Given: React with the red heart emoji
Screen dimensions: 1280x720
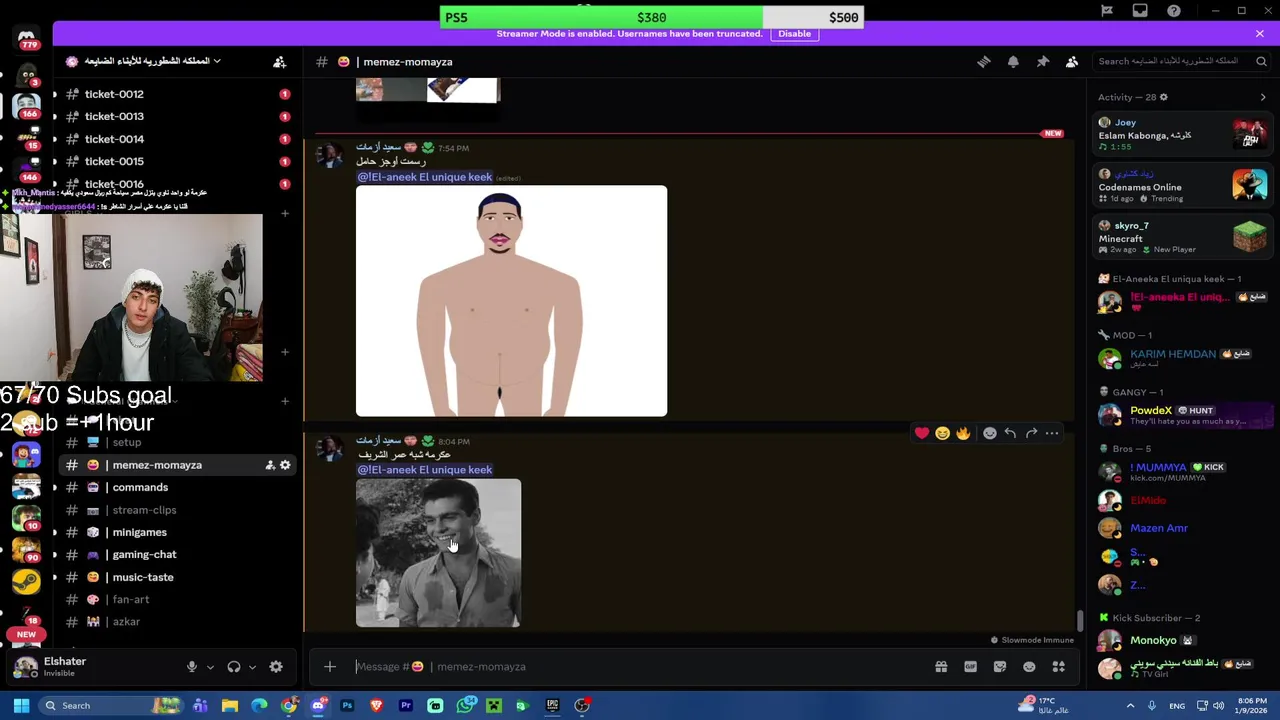Looking at the screenshot, I should (x=921, y=433).
